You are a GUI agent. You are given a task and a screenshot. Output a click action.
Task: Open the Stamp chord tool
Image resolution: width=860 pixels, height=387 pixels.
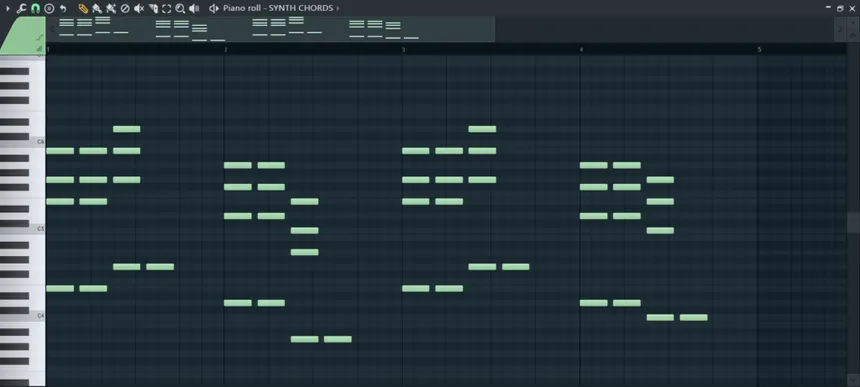(49, 9)
